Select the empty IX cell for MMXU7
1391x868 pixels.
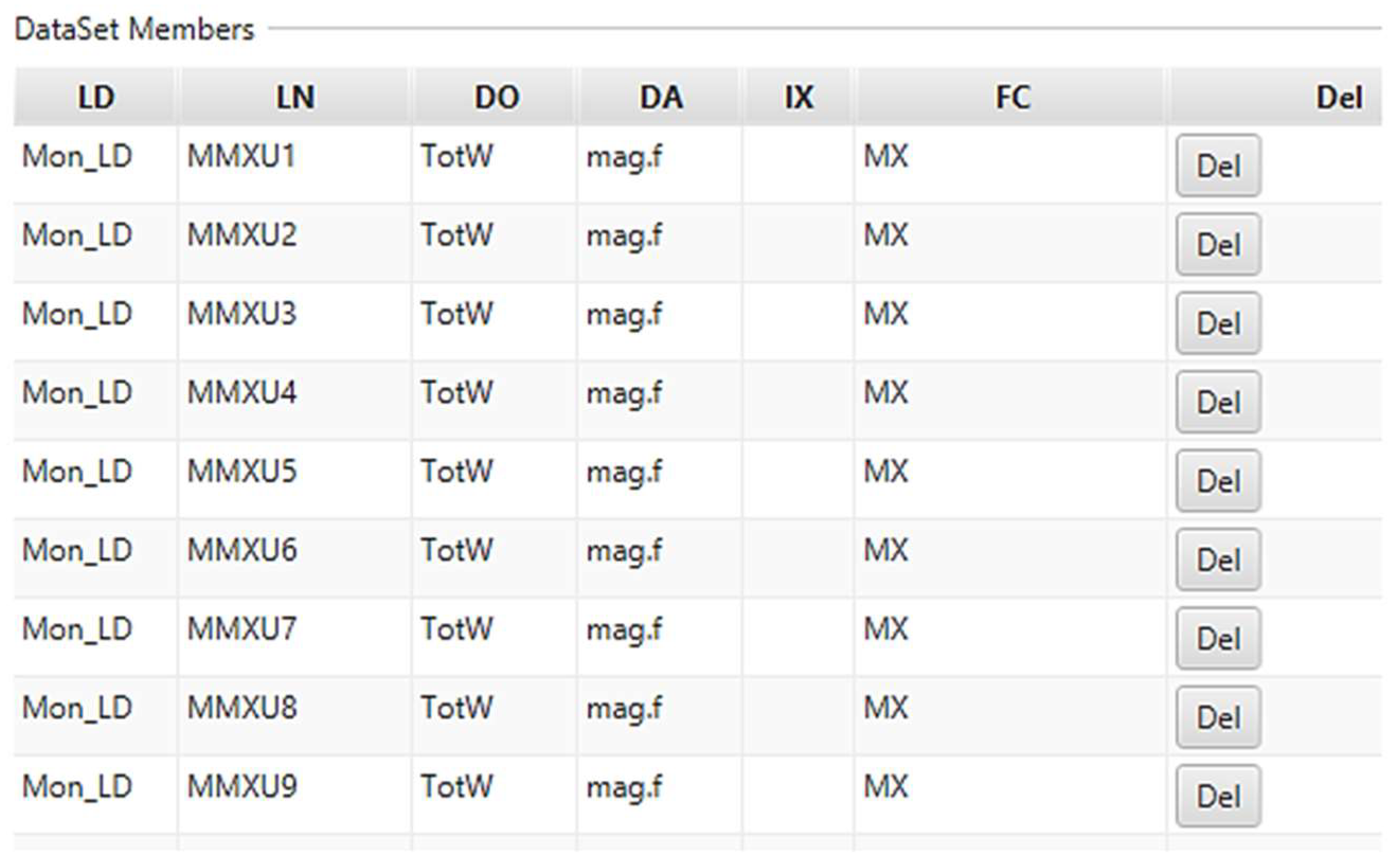click(x=798, y=629)
